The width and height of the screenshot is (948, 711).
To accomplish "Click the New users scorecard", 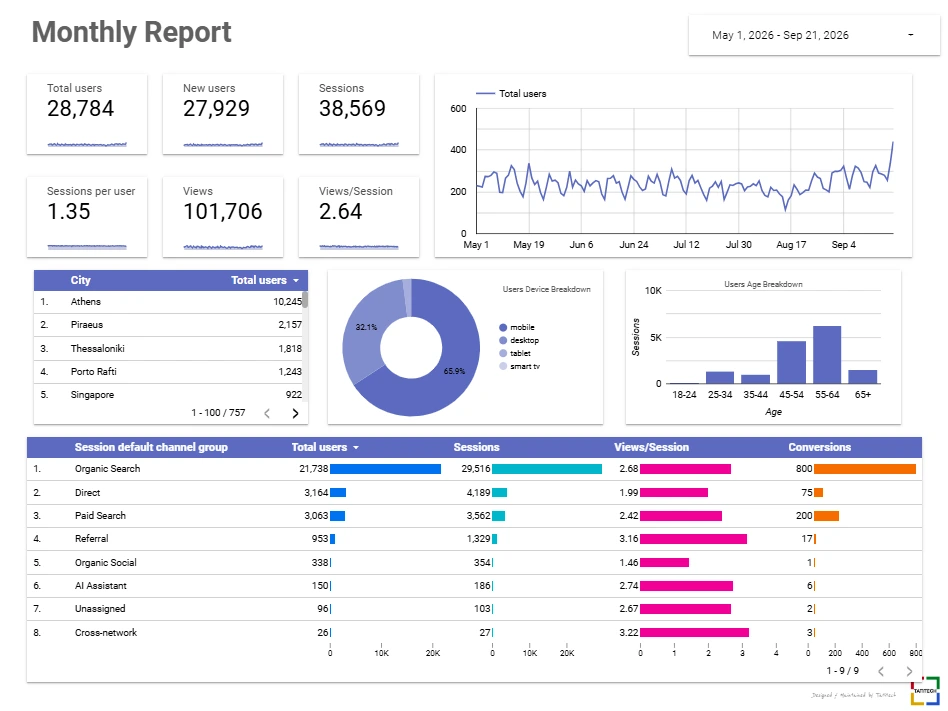I will 223,114.
